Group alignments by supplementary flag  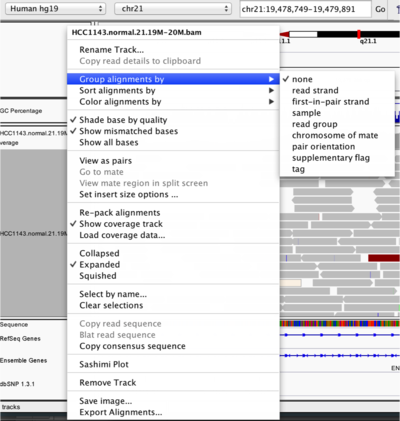(337, 158)
